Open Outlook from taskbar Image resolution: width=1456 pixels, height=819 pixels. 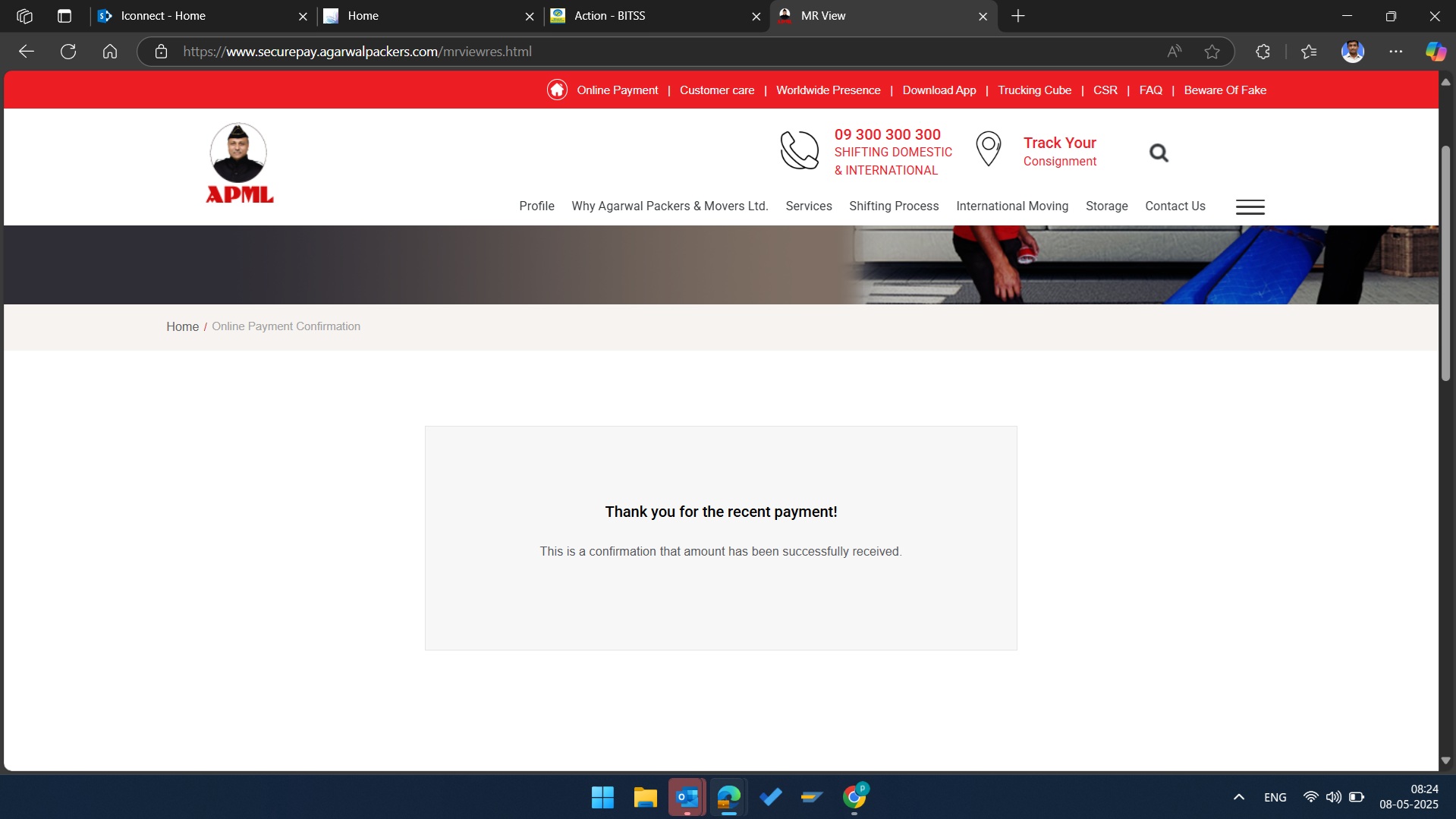[x=687, y=797]
